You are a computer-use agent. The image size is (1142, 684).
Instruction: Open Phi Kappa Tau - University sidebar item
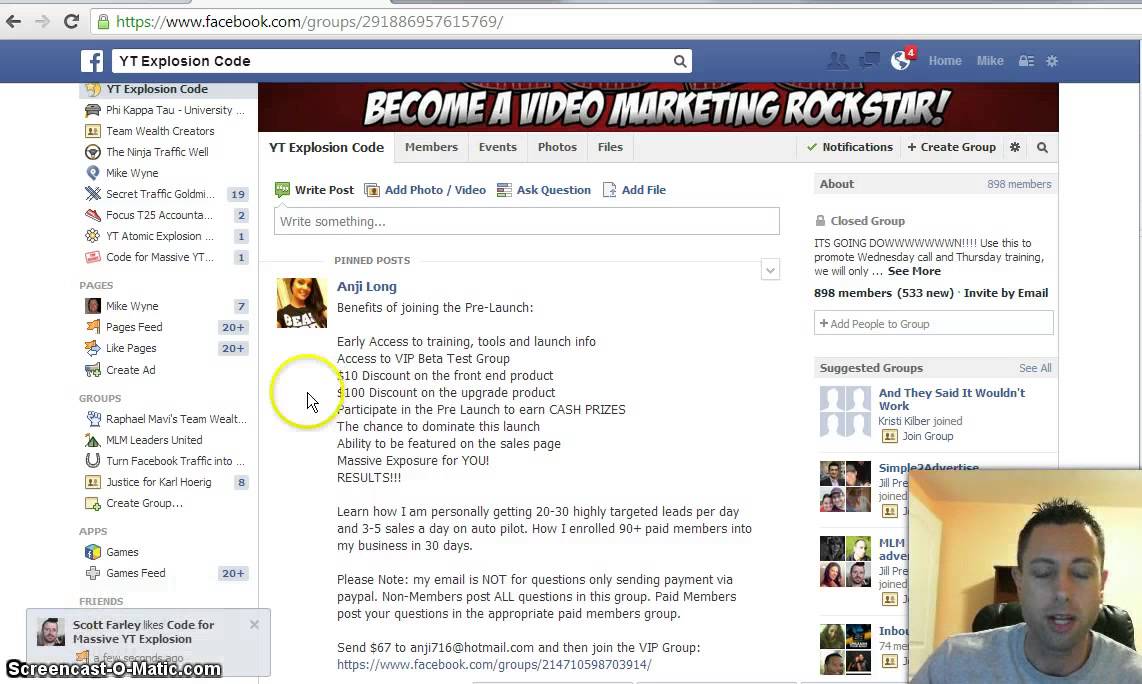(176, 110)
